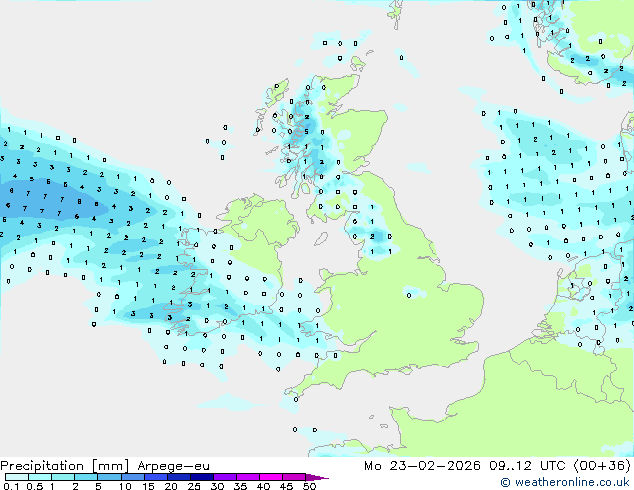Click the 30–35 mm purple legend swatch
The width and height of the screenshot is (634, 490).
224,477
